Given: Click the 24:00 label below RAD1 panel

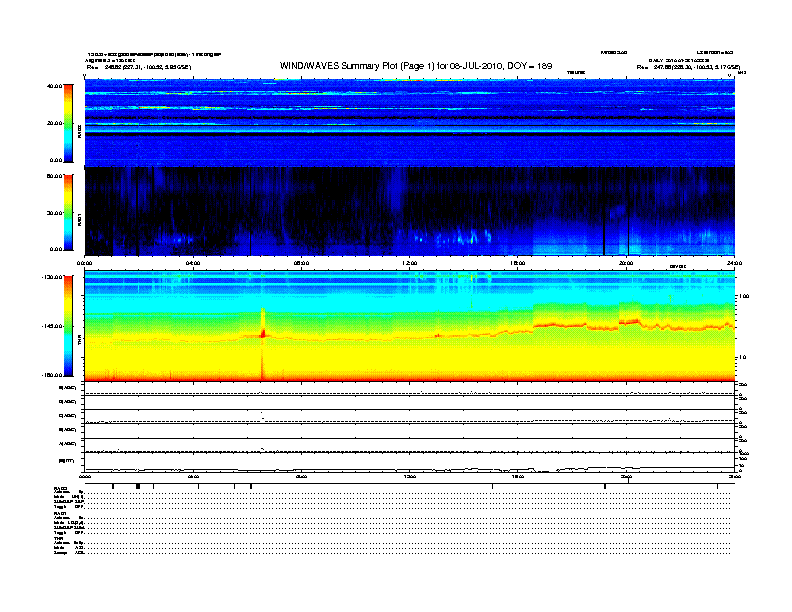Looking at the screenshot, I should [734, 263].
